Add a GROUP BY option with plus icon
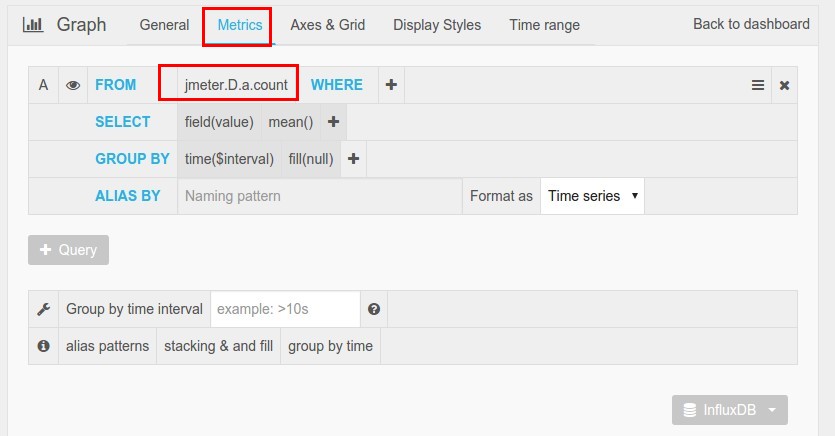This screenshot has height=436, width=835. [x=354, y=159]
